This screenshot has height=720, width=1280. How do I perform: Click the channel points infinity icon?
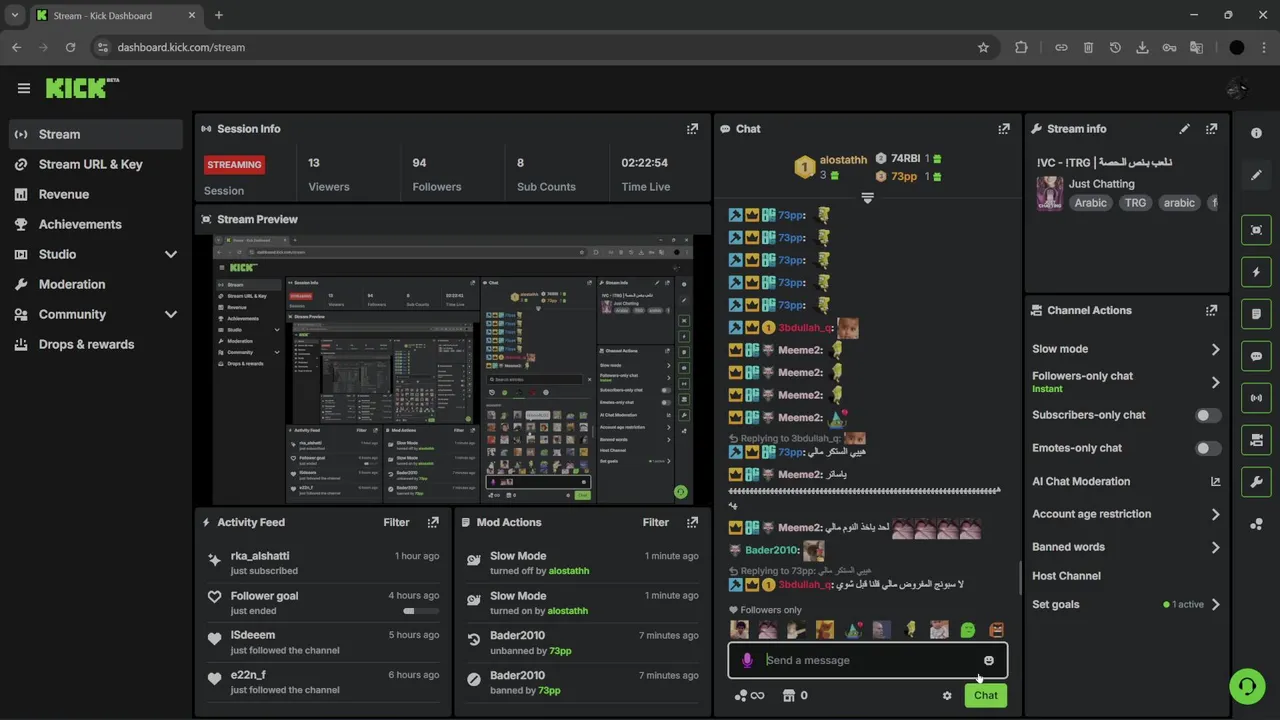tap(749, 696)
